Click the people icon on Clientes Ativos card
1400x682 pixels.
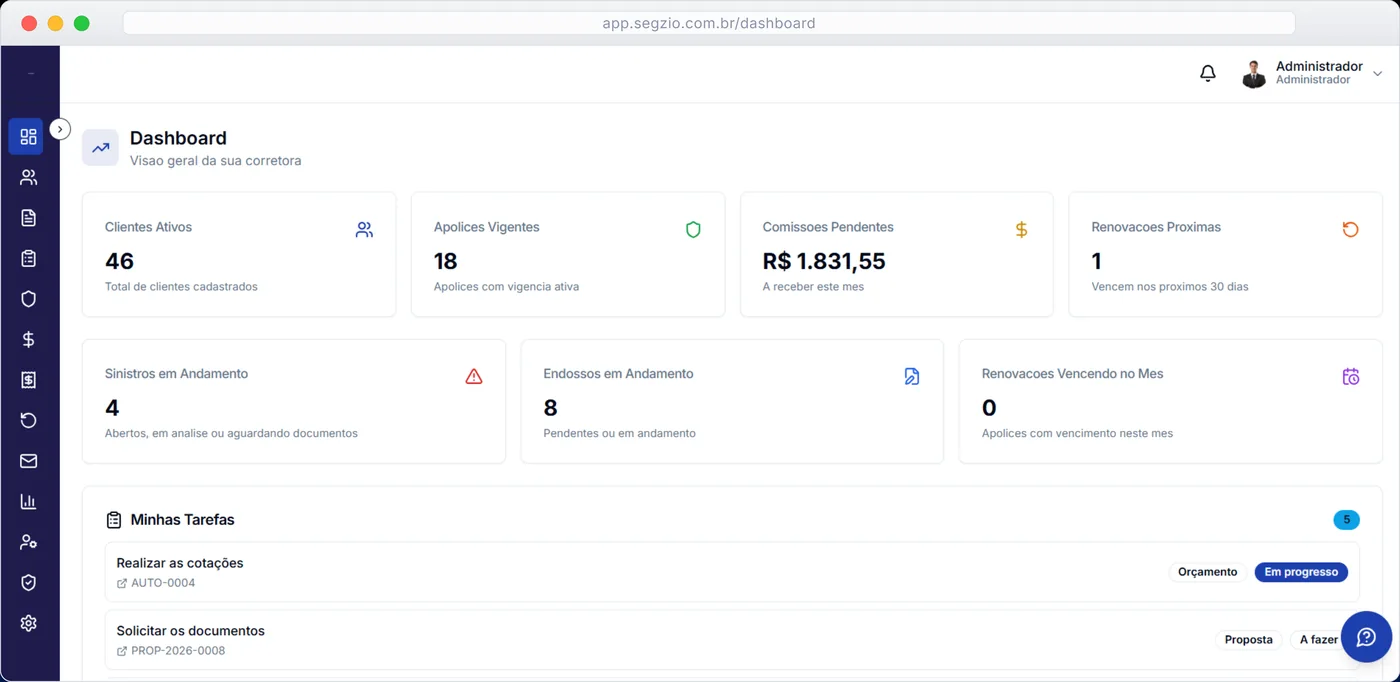coord(364,229)
